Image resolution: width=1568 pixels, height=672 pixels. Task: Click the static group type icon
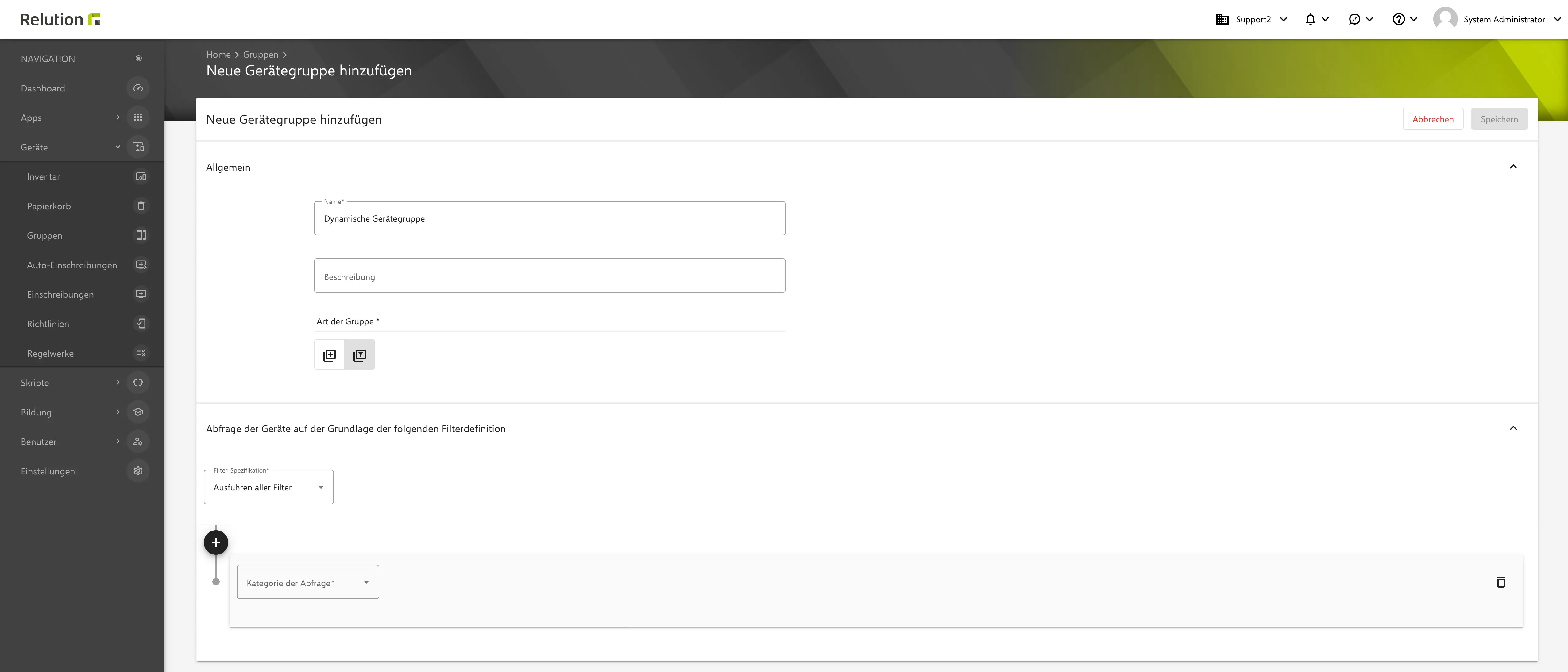point(329,354)
